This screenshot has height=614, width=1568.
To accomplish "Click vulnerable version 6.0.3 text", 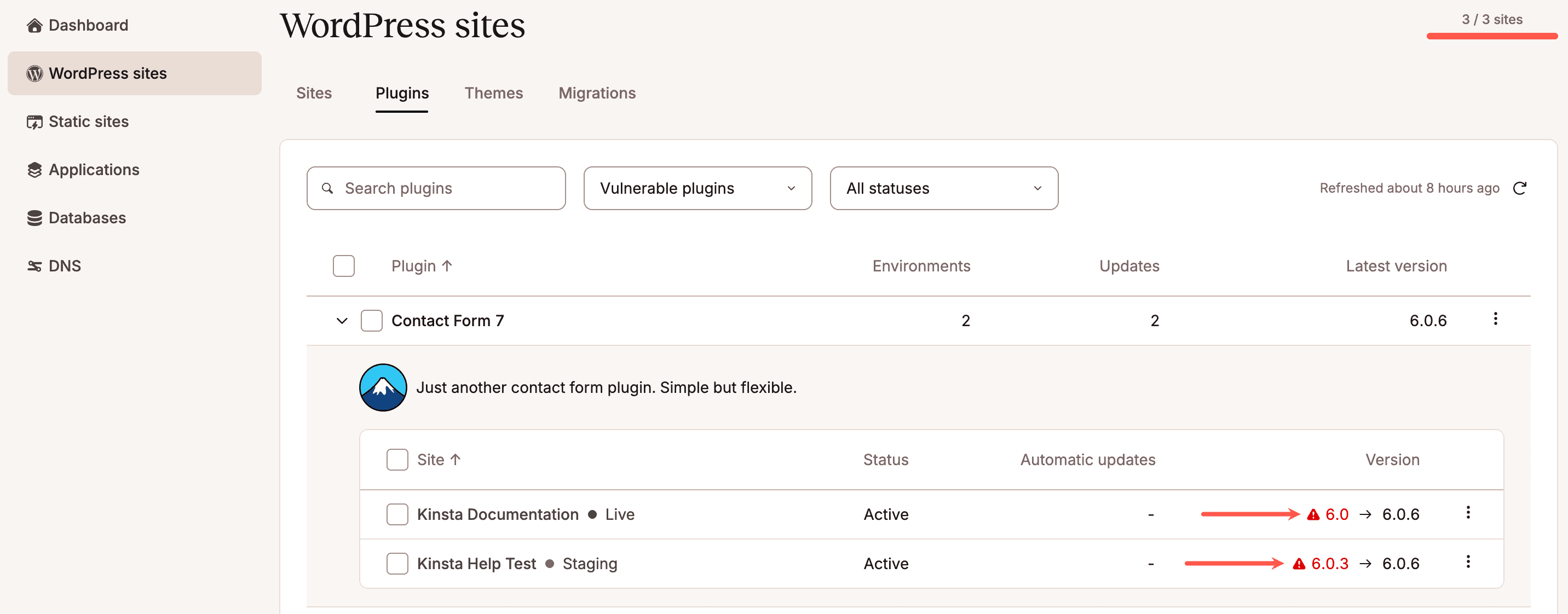I will point(1329,564).
